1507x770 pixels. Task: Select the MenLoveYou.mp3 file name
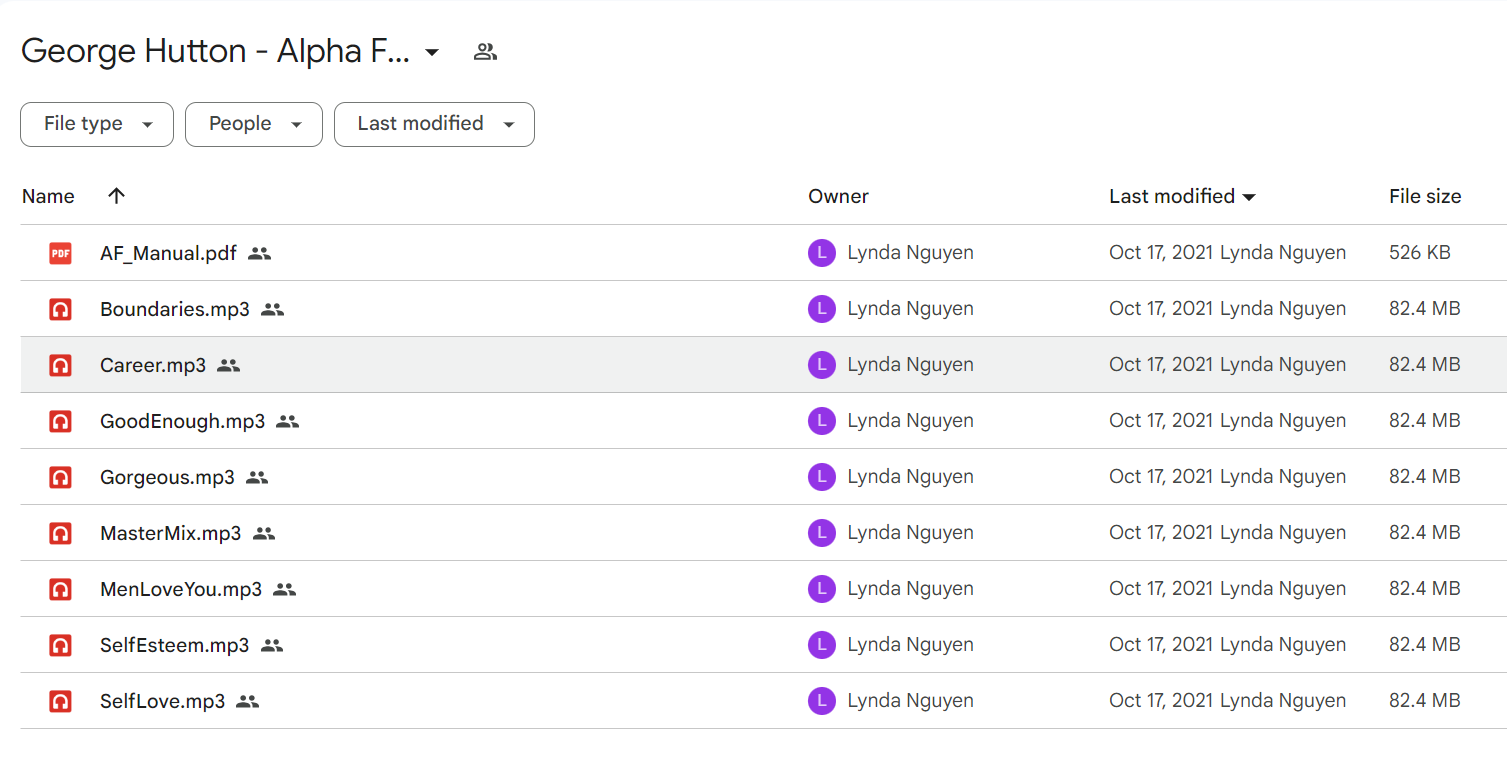181,589
